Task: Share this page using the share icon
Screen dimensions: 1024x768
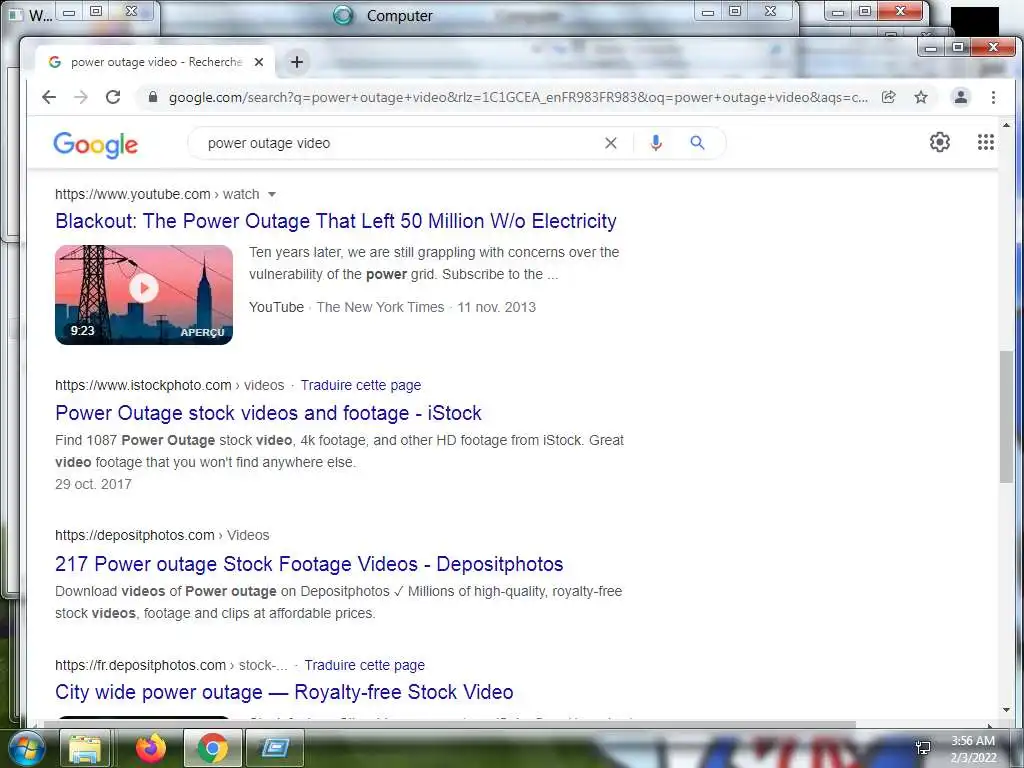Action: point(889,97)
